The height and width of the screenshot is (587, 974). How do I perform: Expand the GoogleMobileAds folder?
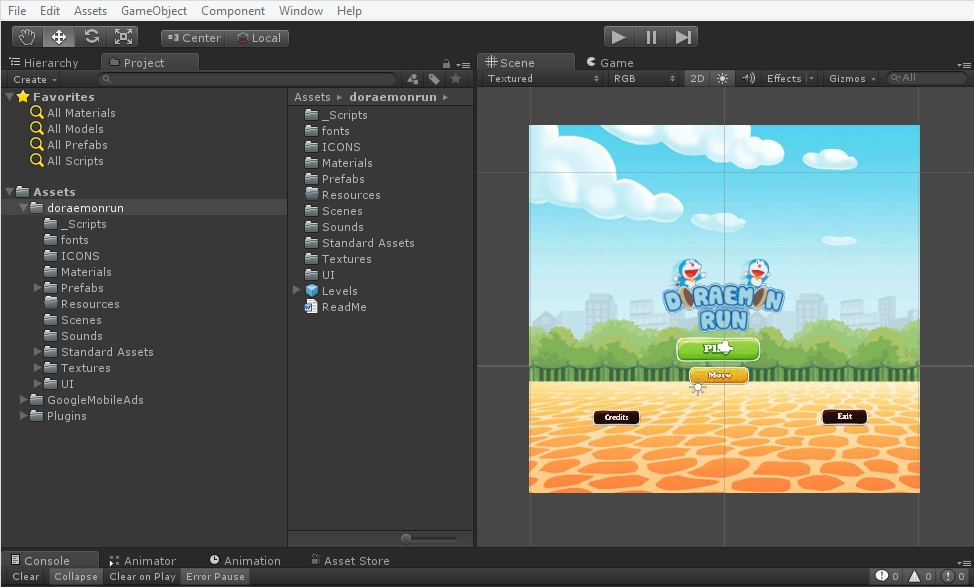point(24,400)
